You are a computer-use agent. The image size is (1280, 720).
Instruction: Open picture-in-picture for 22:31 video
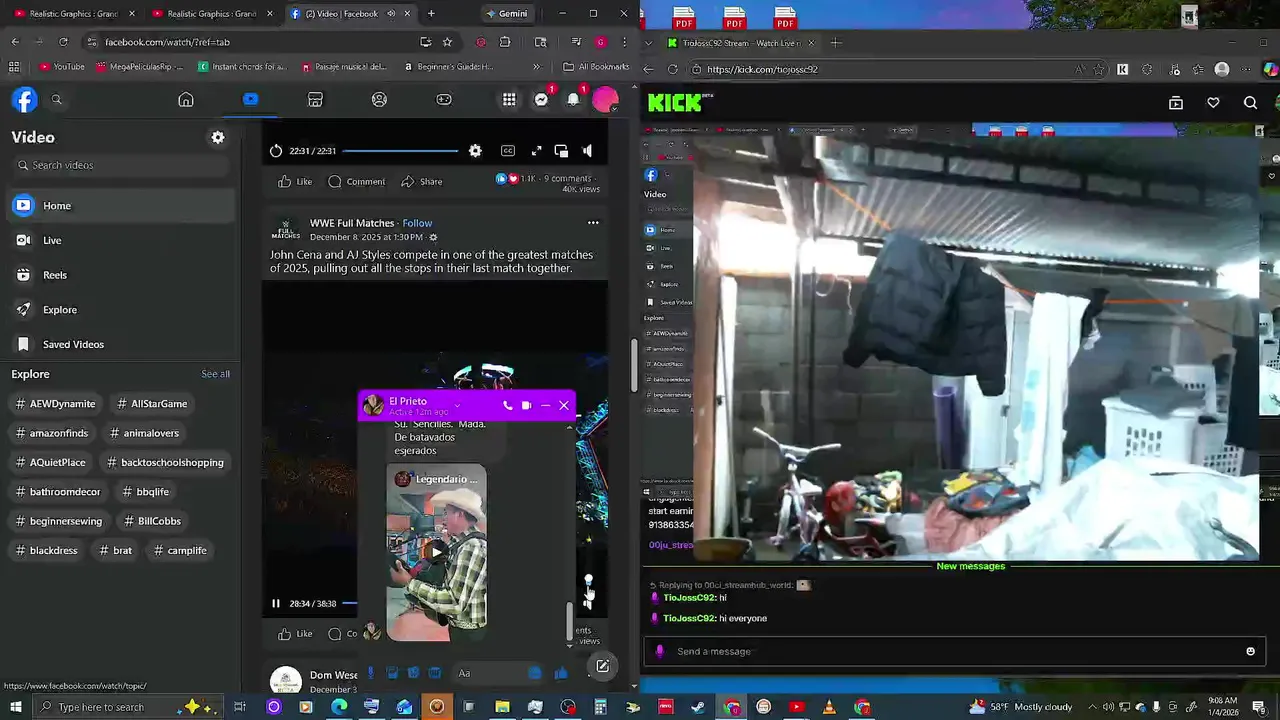(x=561, y=151)
